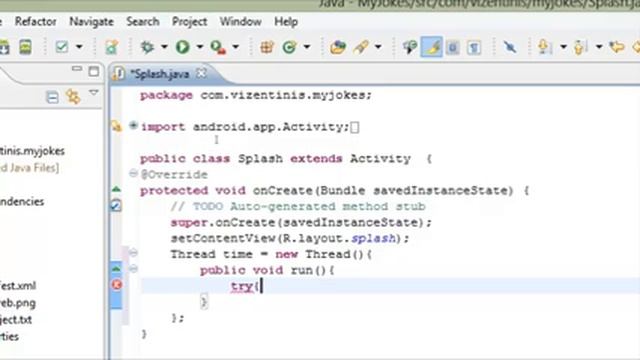Screen dimensions: 640x360
Task: Select the 'ject.txt' file in explorer
Action: tap(16, 320)
